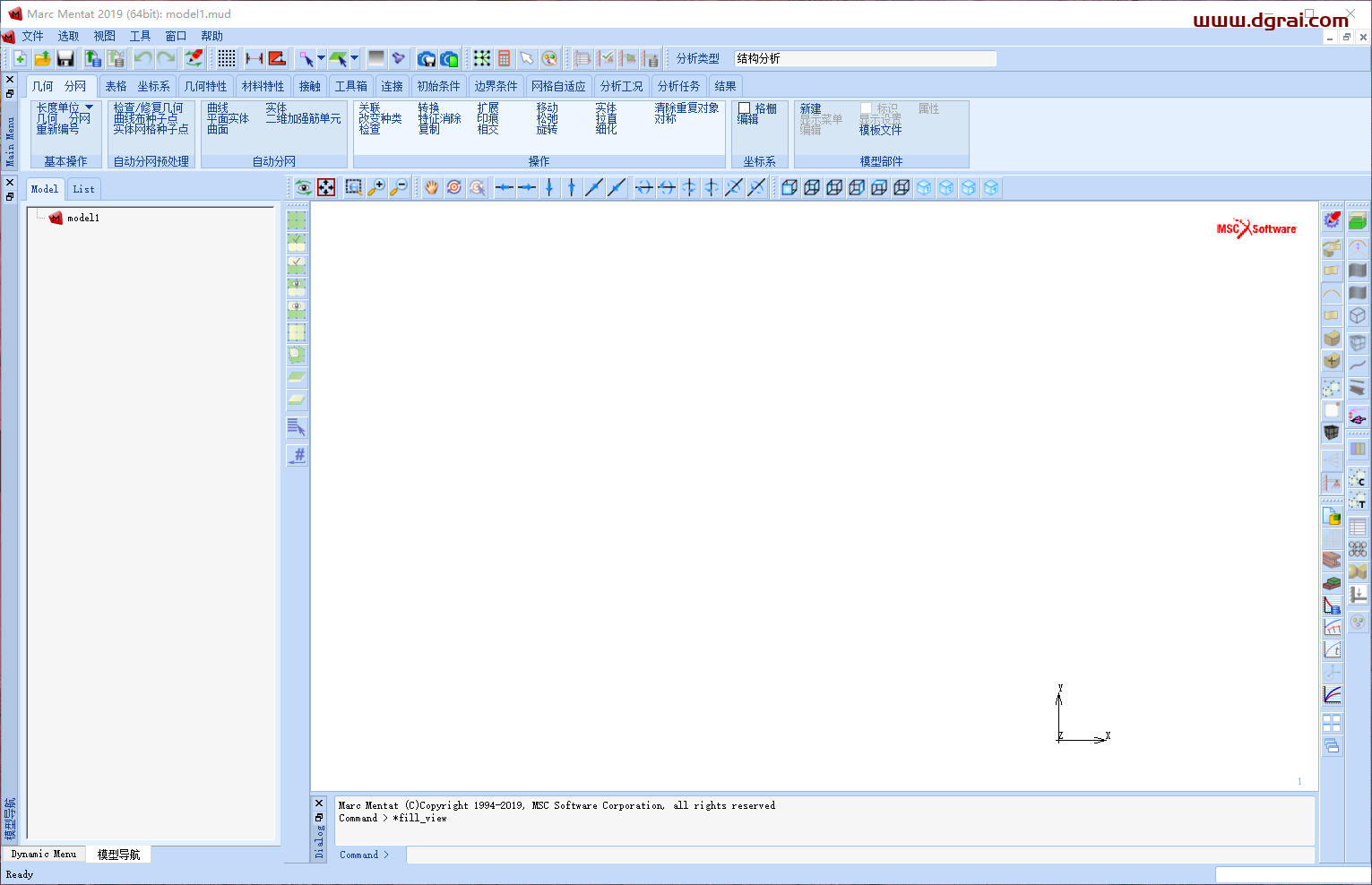Click the calculator icon
1372x885 pixels.
505,58
